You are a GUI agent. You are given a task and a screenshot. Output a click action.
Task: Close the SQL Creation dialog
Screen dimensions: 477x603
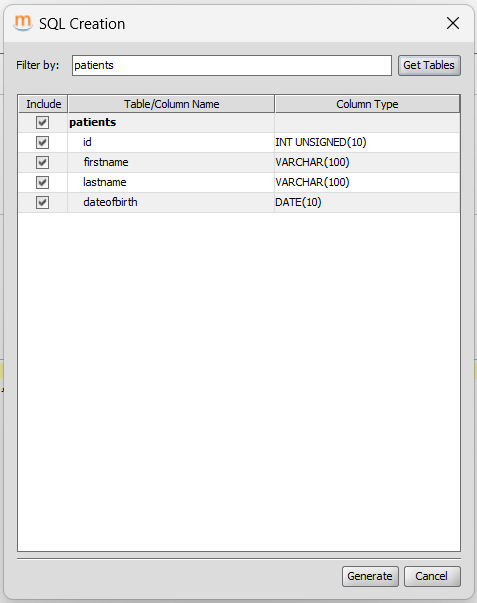click(x=453, y=23)
